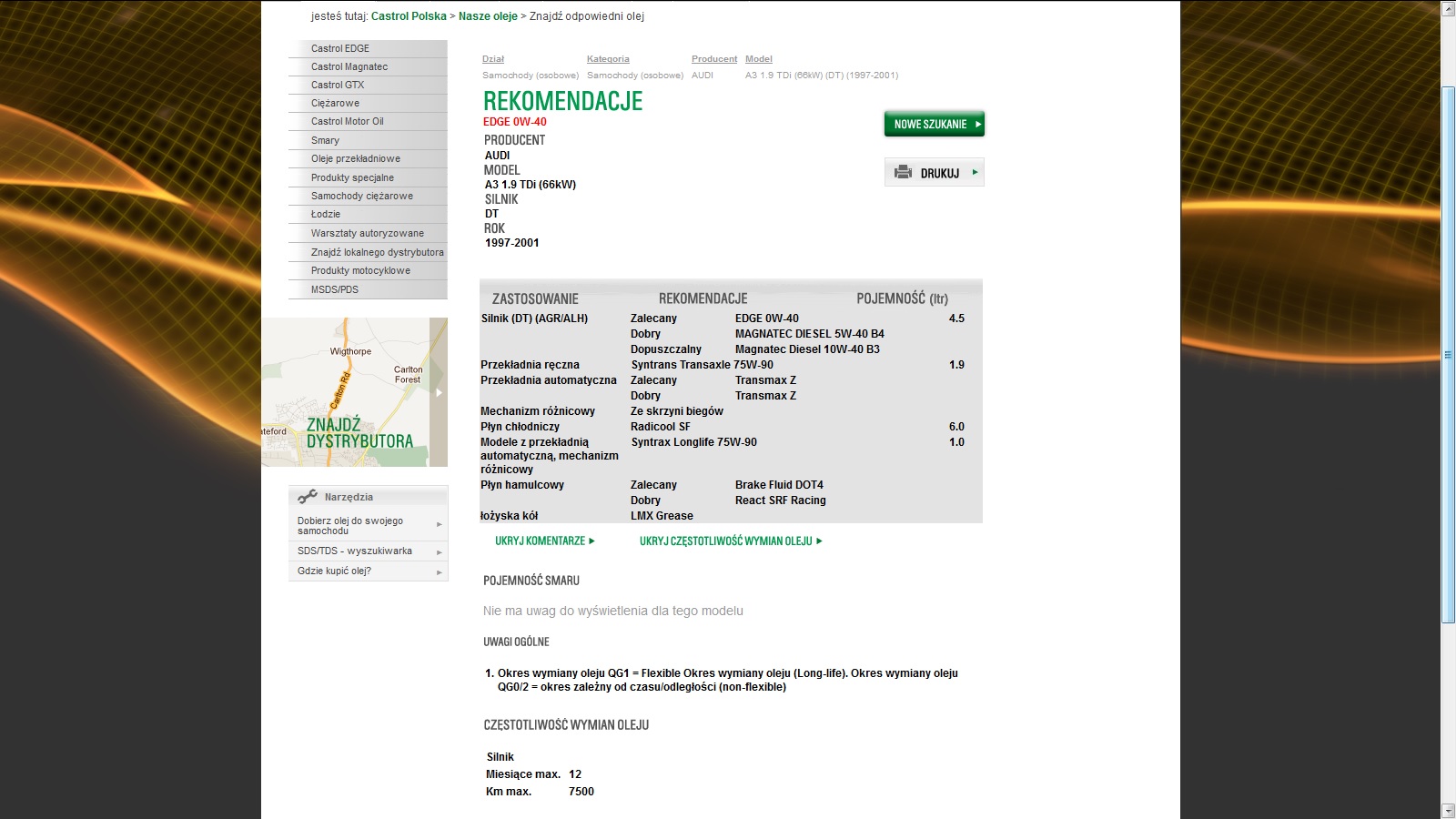Click the Płyn chłodniczy row label
1456x819 pixels.
tap(520, 427)
